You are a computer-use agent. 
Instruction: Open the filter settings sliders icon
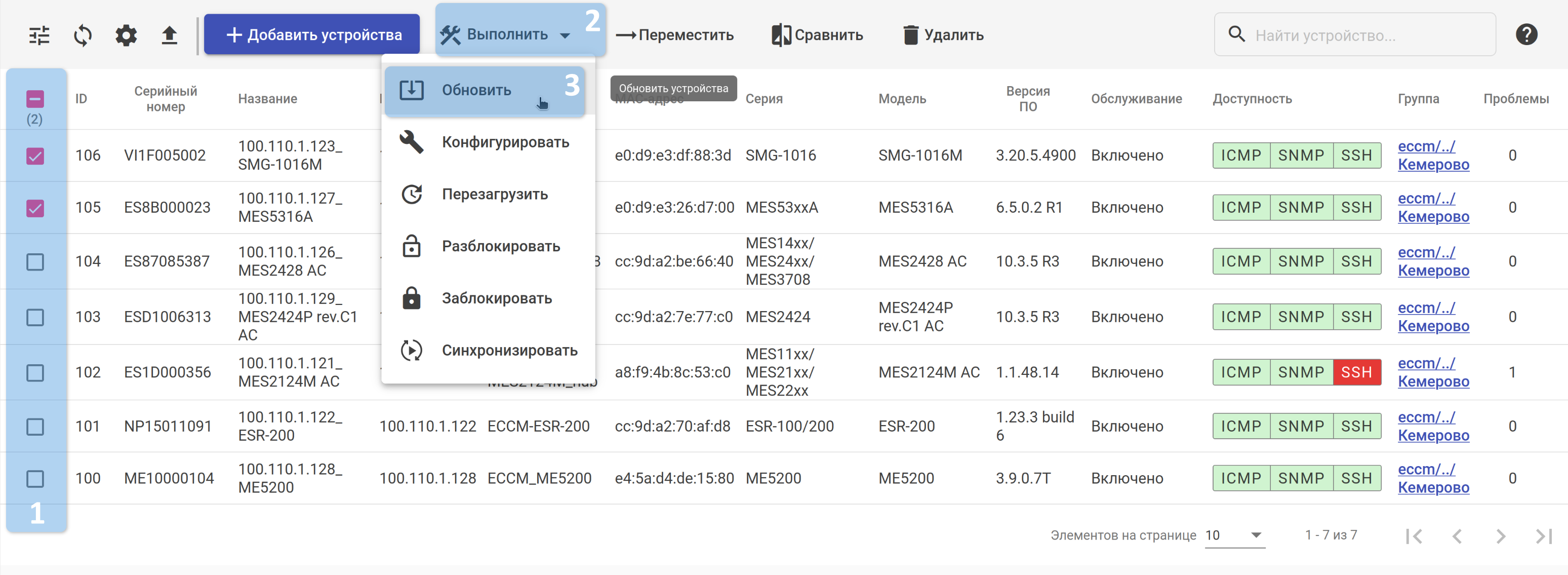click(39, 35)
